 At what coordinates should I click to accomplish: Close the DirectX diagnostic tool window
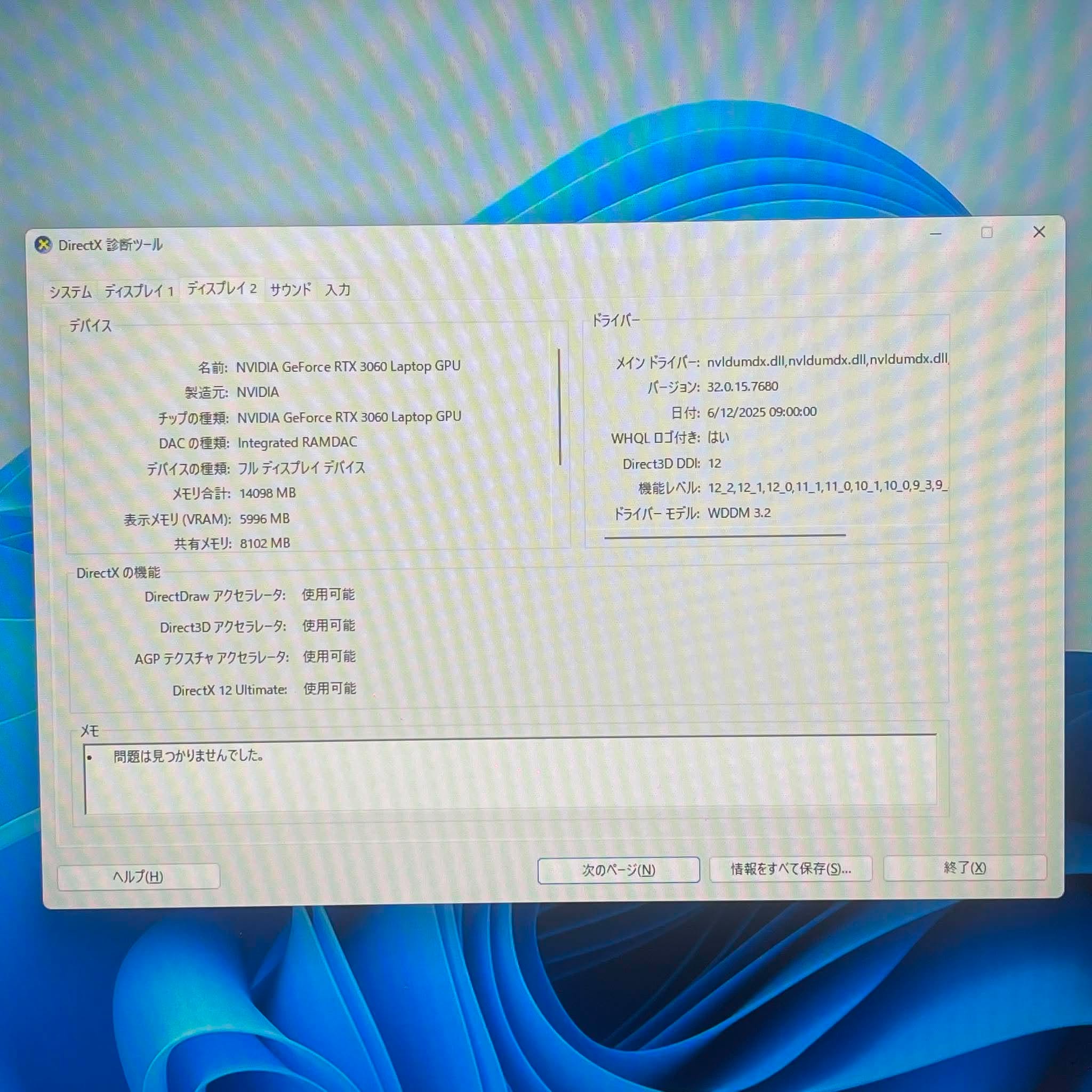point(1039,232)
